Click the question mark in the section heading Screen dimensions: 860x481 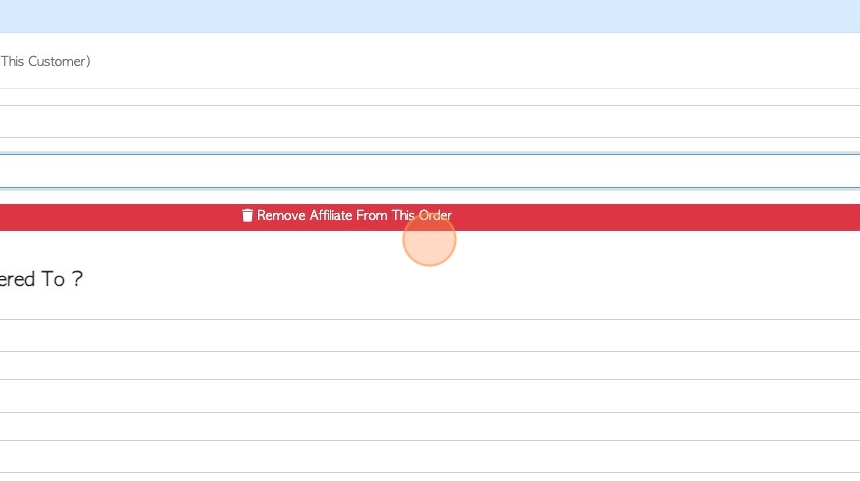point(77,279)
